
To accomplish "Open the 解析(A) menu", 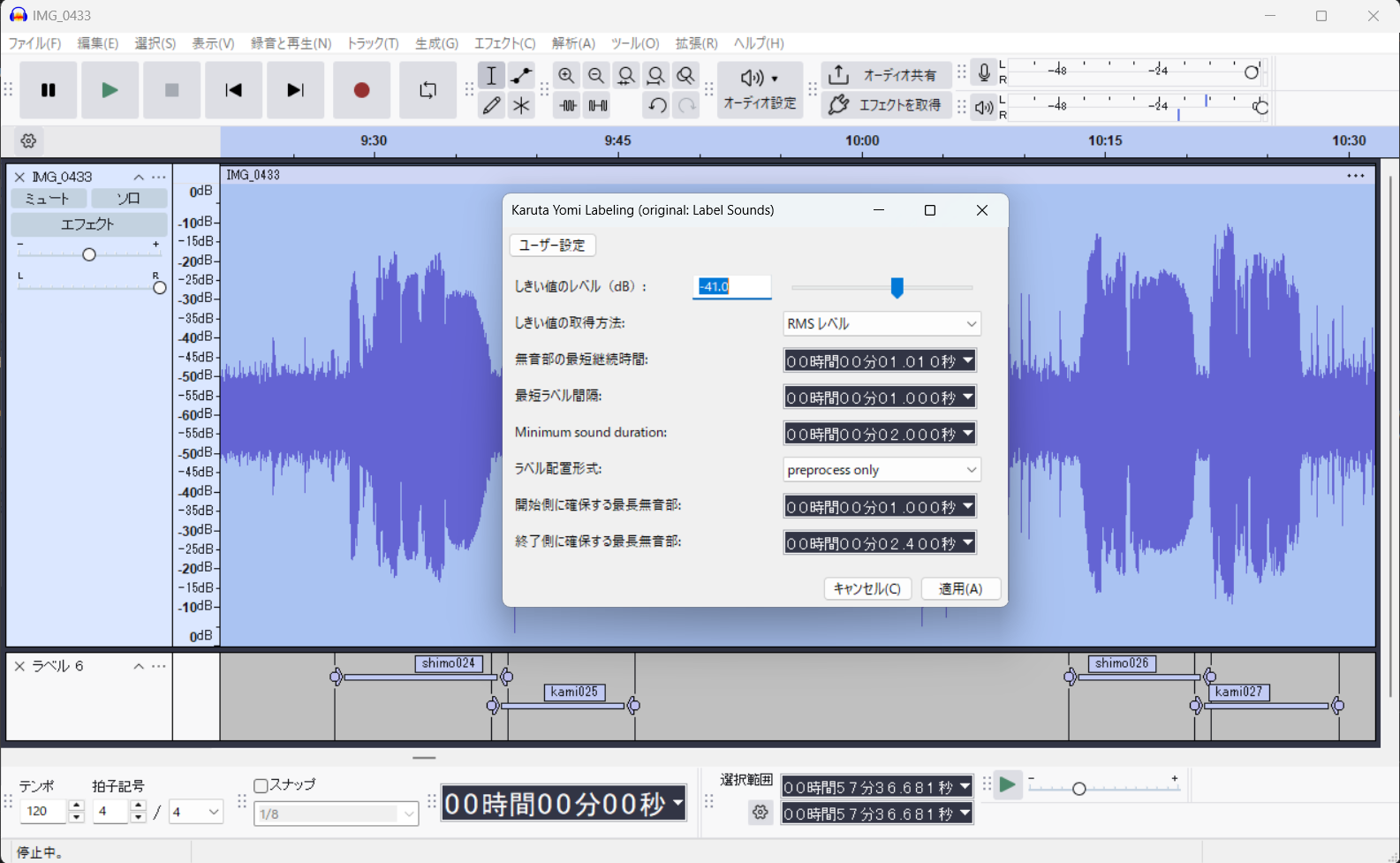I will pos(573,43).
